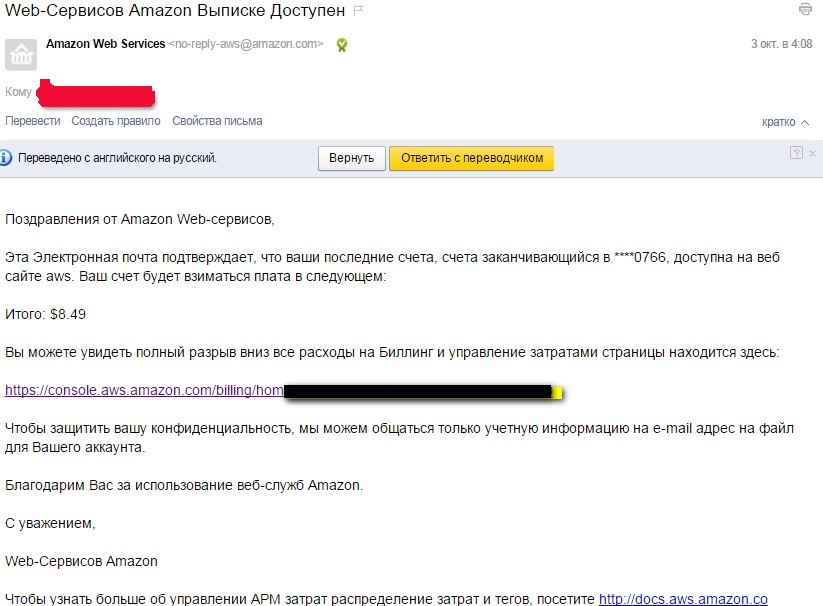
Task: Click the blue translation info icon
Action: (6, 157)
